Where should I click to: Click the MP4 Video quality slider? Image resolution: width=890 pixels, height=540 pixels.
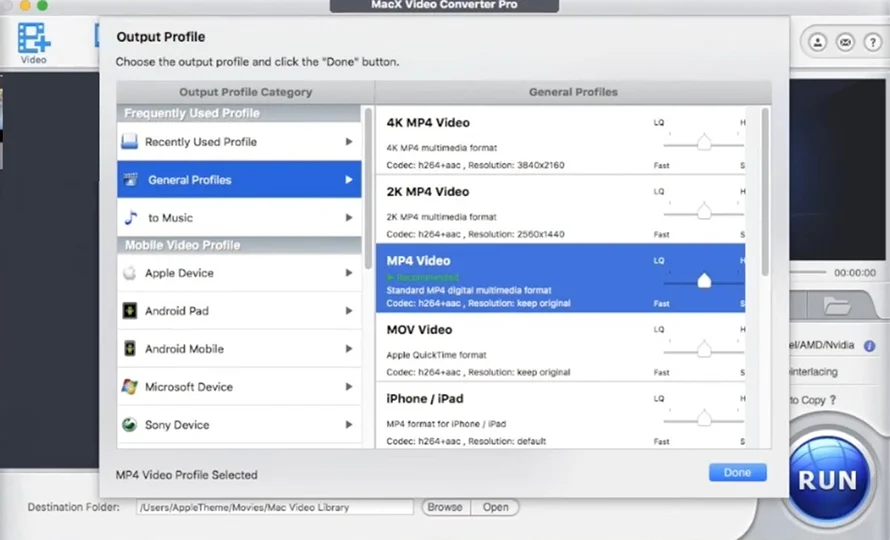[x=704, y=281]
